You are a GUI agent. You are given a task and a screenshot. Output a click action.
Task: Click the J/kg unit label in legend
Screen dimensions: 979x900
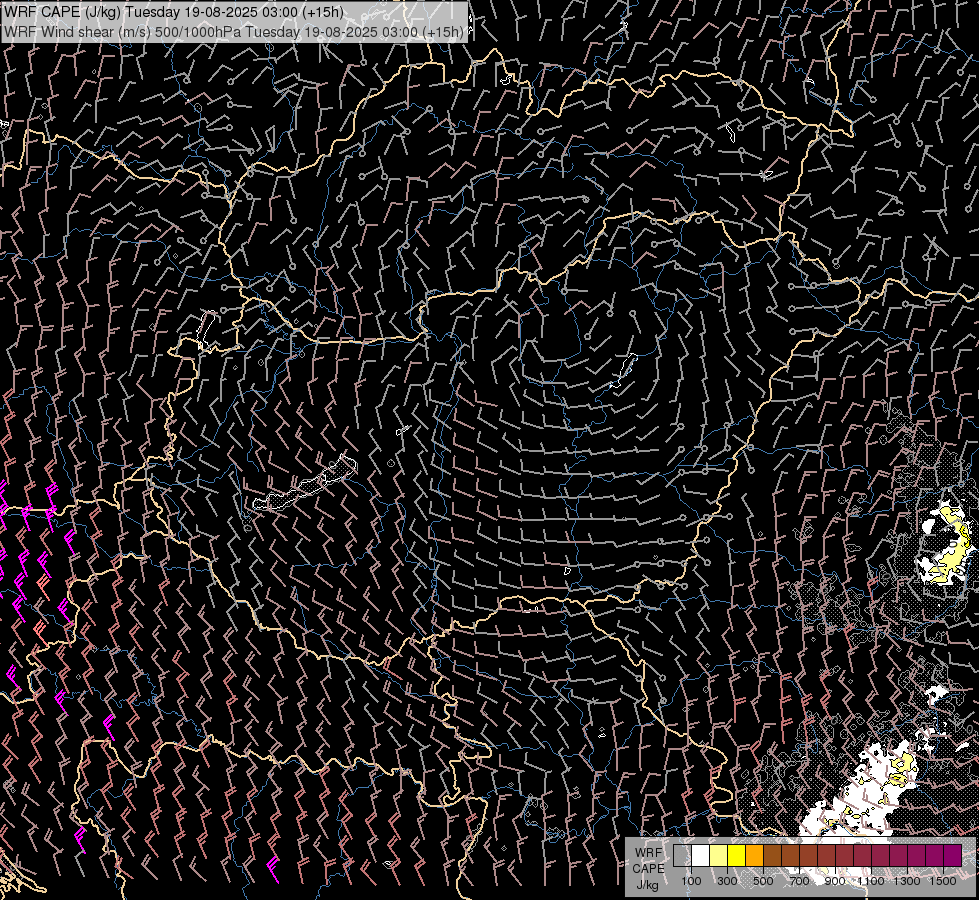pyautogui.click(x=647, y=885)
